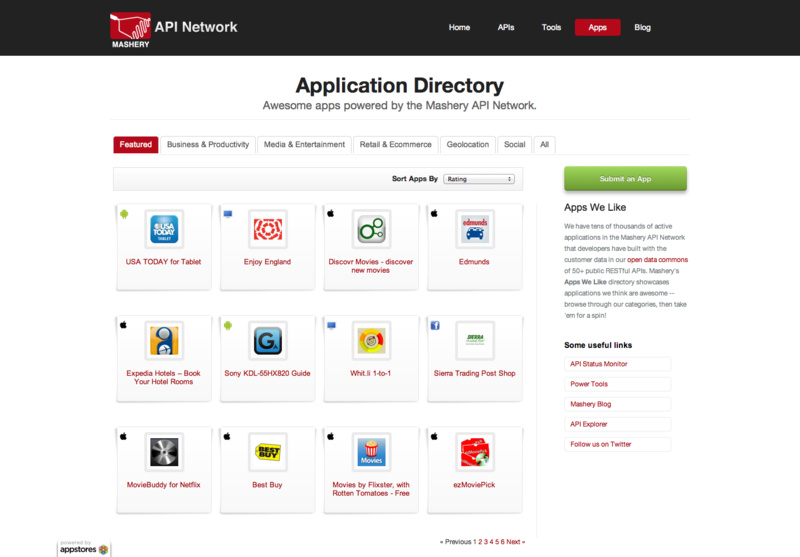Switch to the All tab
This screenshot has width=800, height=557.
click(544, 145)
